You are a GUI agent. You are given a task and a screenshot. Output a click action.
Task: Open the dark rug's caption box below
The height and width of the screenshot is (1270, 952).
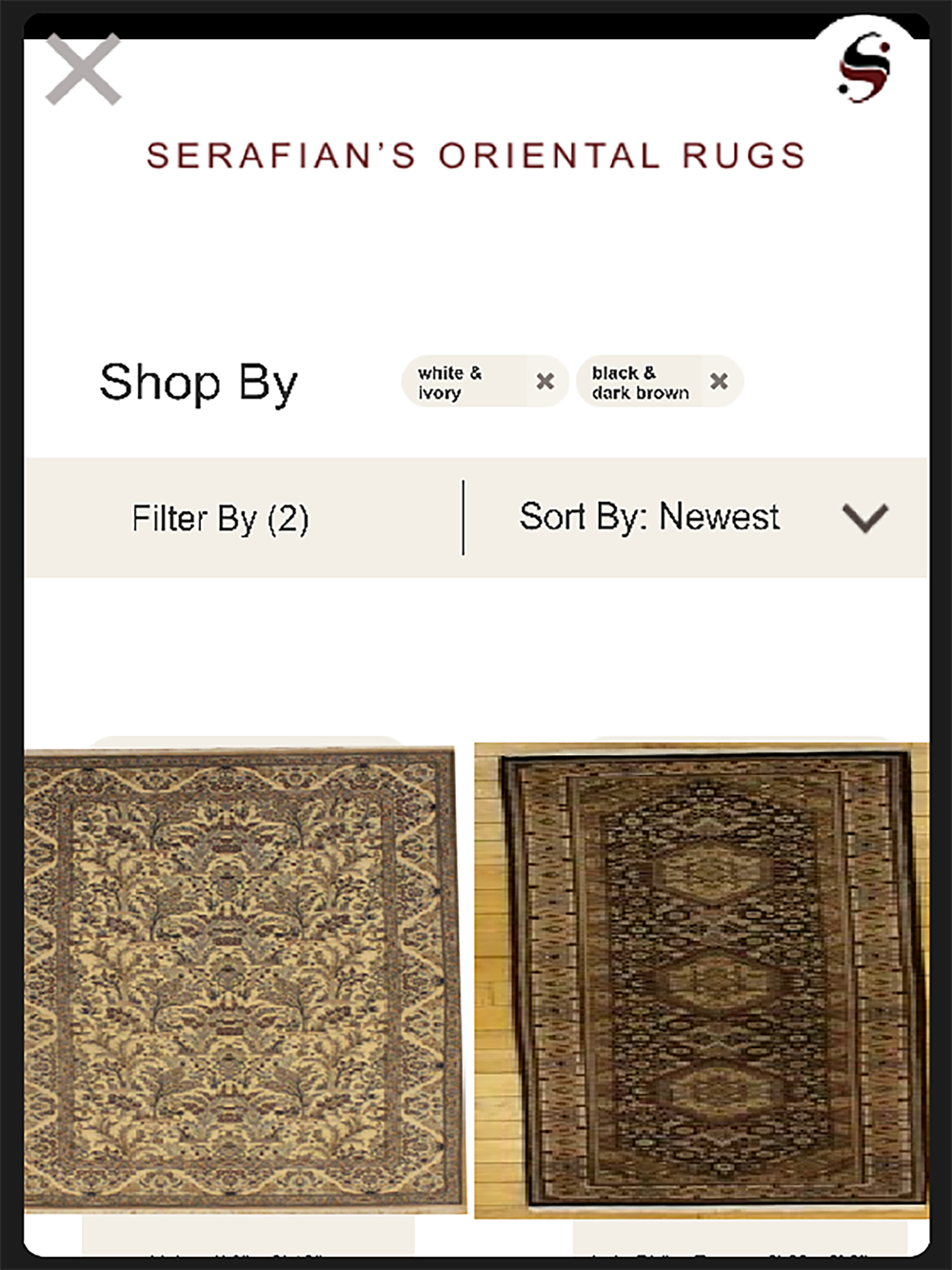coord(740,1238)
